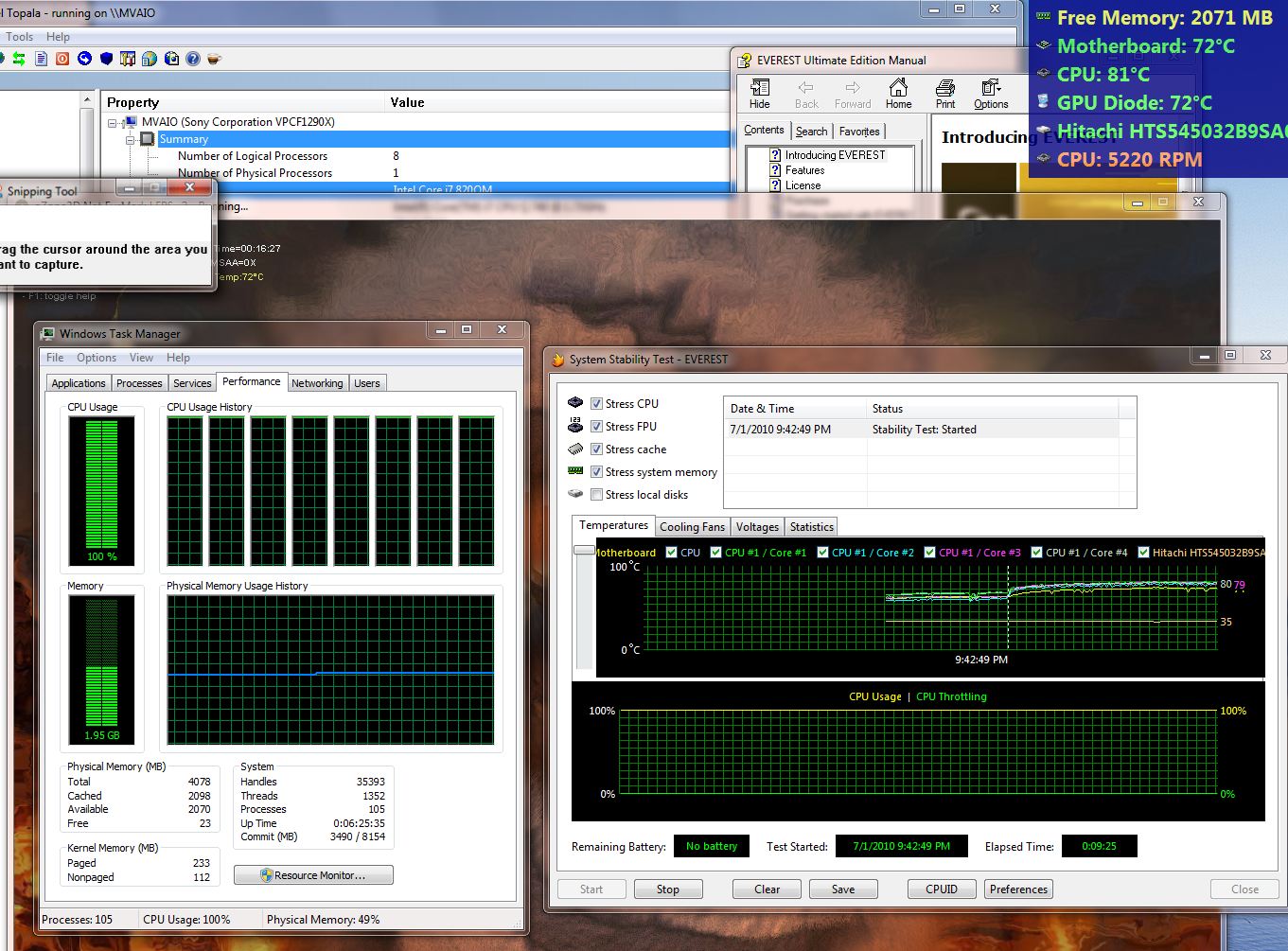Image resolution: width=1288 pixels, height=951 pixels.
Task: Toggle the CPU #1 / Core #4 graph checkbox
Action: tap(1036, 553)
